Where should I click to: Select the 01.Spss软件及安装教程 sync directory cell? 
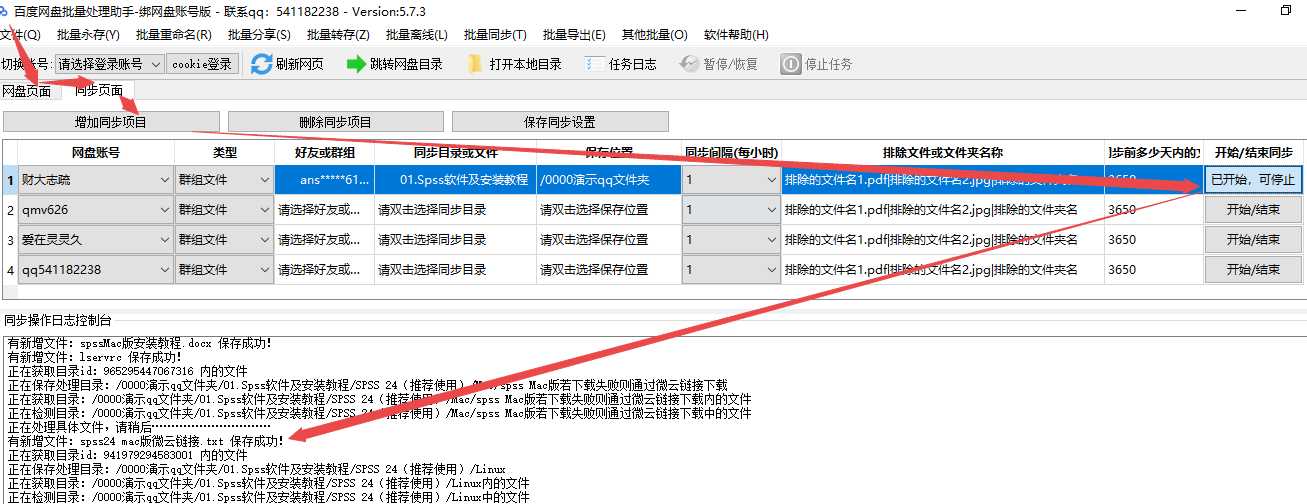coord(456,180)
